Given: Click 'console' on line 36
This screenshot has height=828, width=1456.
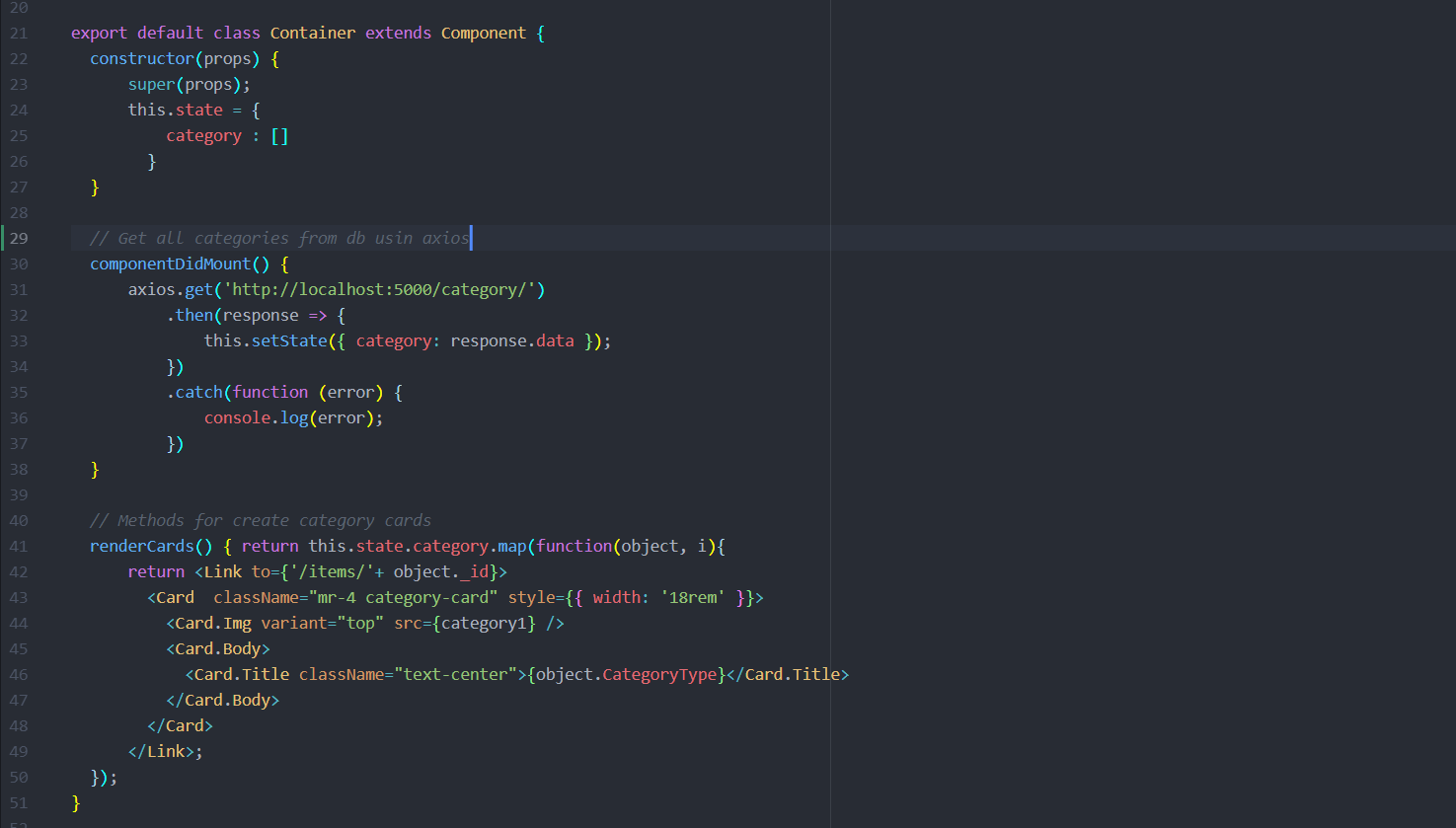Looking at the screenshot, I should coord(237,417).
